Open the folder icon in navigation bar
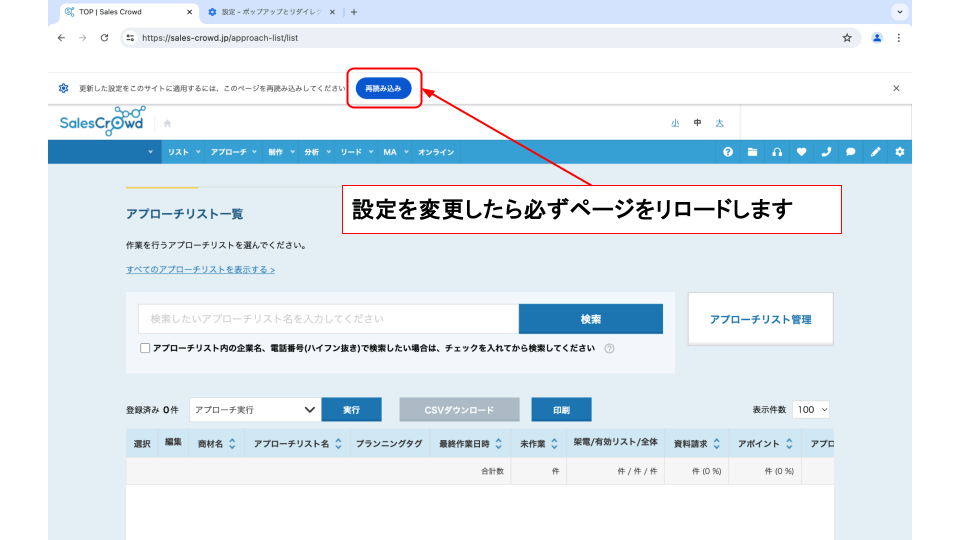This screenshot has width=960, height=540. (x=753, y=152)
